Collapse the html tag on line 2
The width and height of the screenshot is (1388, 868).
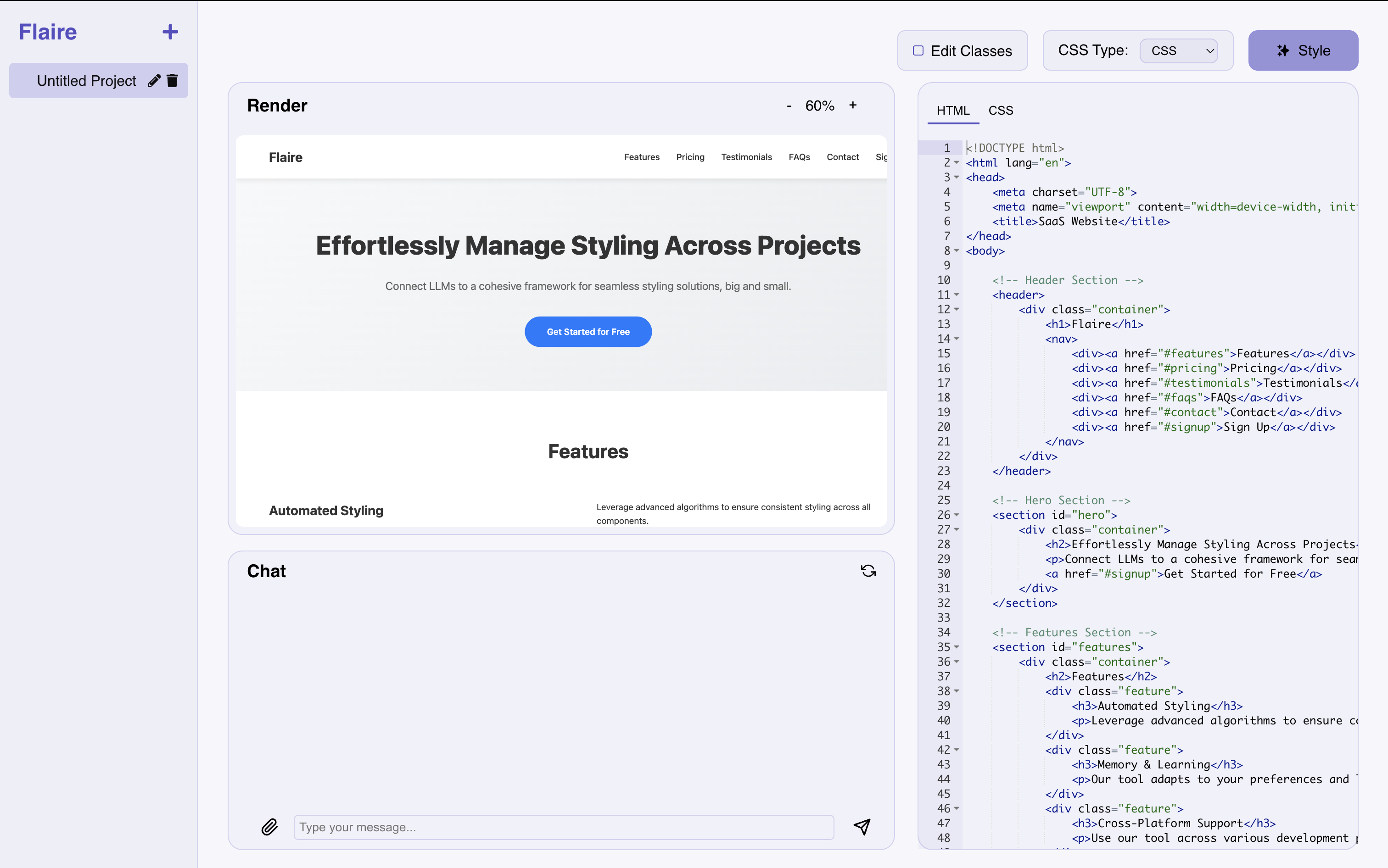tap(957, 162)
